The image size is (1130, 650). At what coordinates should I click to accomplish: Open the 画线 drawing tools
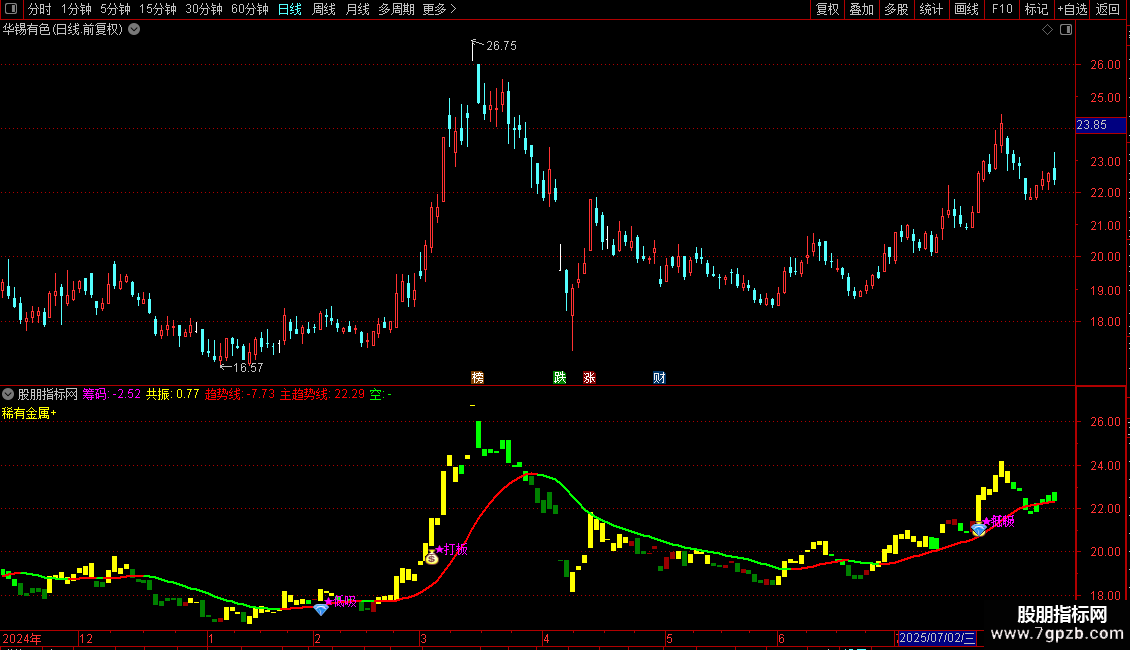[x=966, y=9]
